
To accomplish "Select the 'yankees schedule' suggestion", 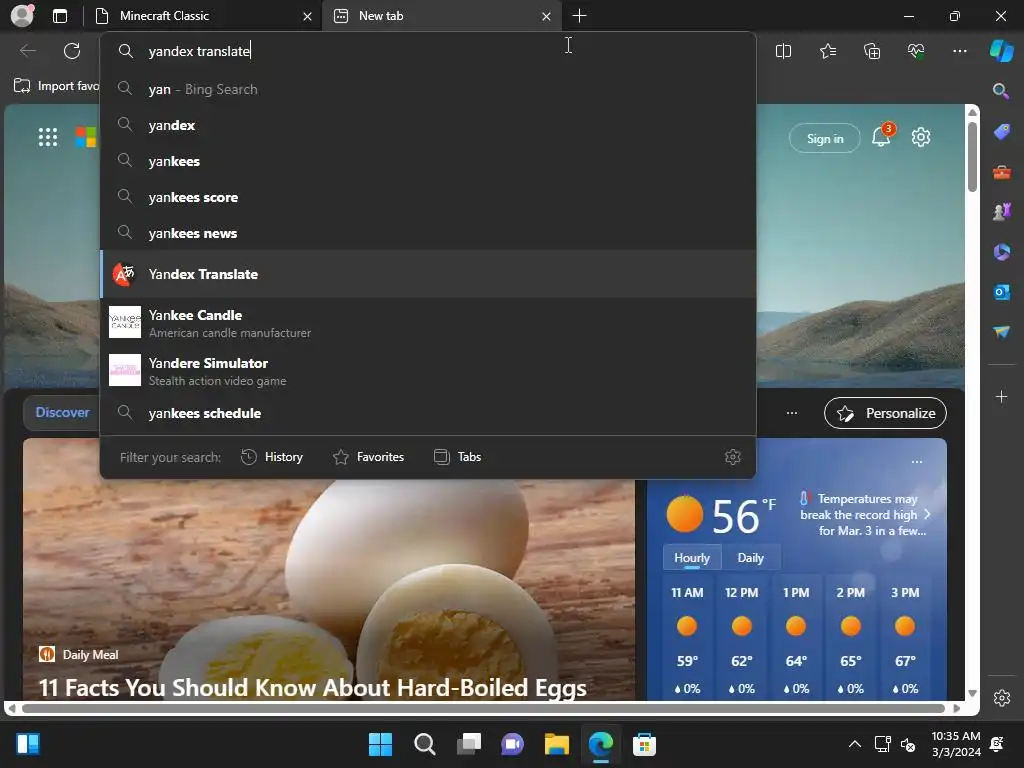I will click(x=428, y=413).
